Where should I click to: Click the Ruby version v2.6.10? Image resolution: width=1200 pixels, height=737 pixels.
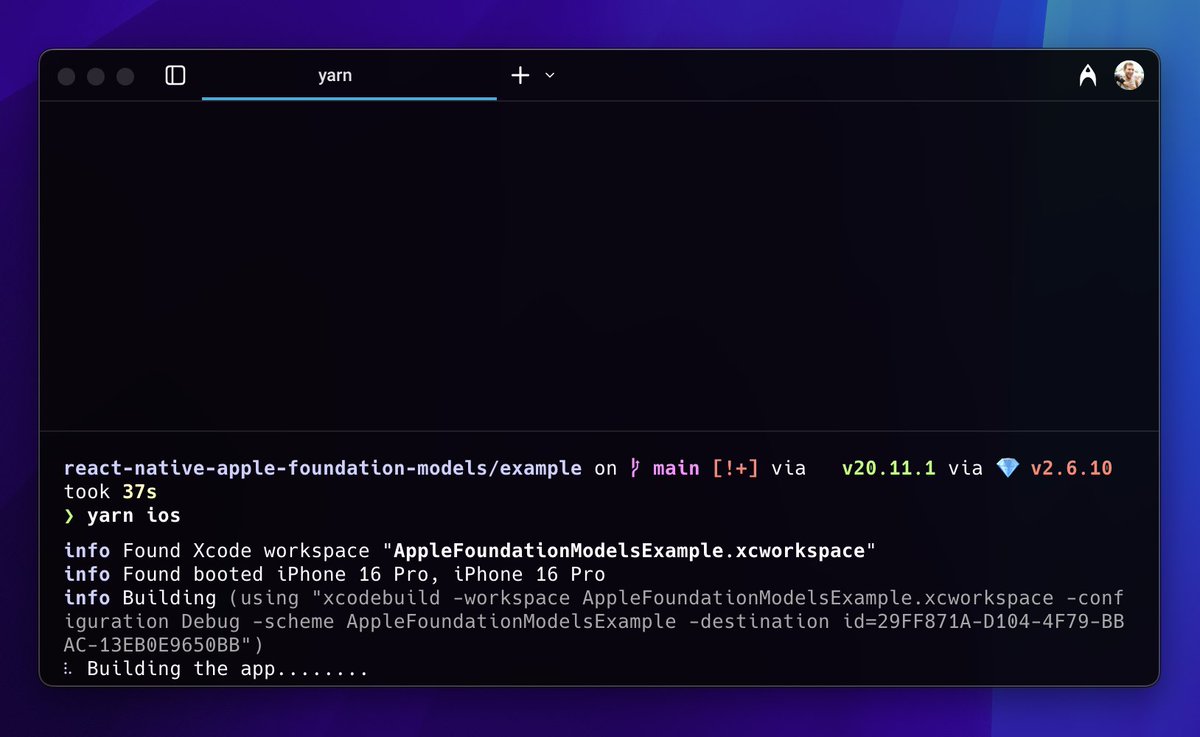1070,468
